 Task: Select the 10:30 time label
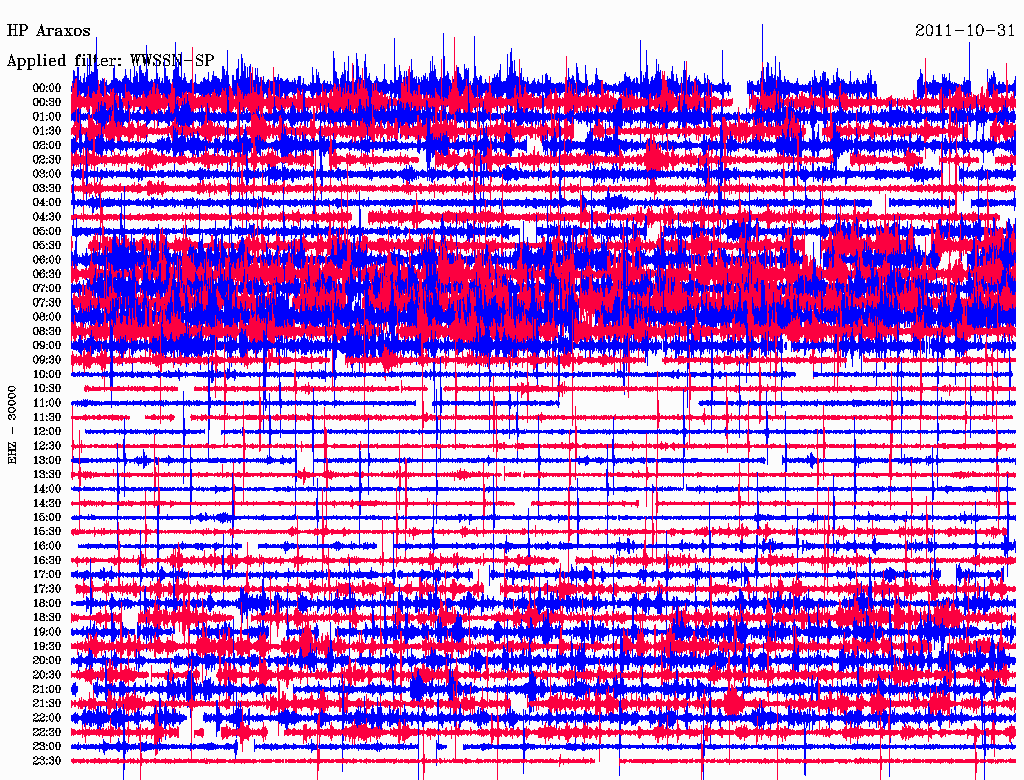coord(47,389)
